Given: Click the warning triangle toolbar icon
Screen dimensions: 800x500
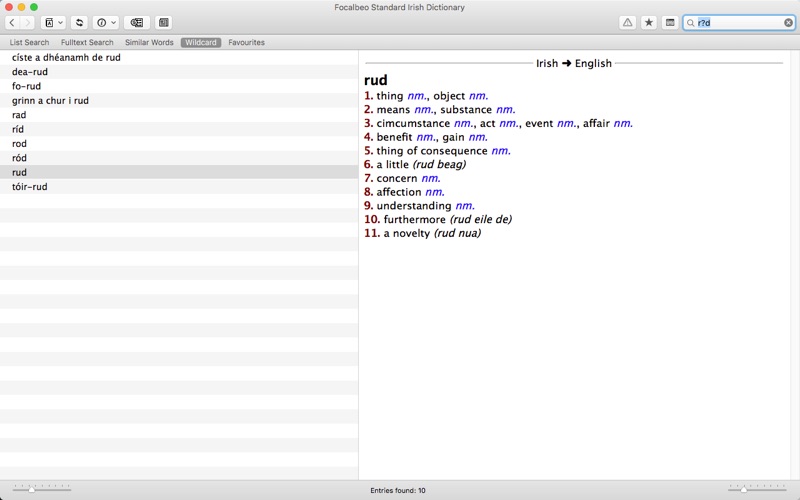Looking at the screenshot, I should pyautogui.click(x=628, y=22).
